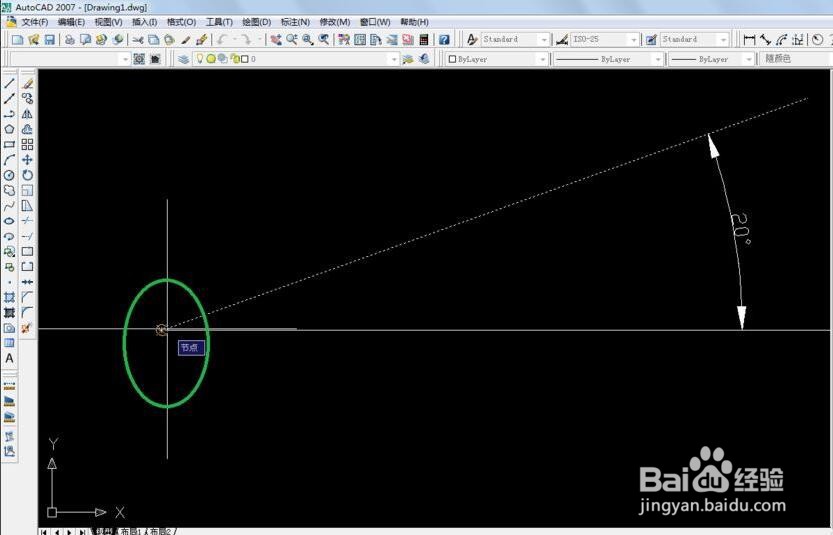The width and height of the screenshot is (833, 535).
Task: Select the Arc draw tool
Action: (9, 160)
